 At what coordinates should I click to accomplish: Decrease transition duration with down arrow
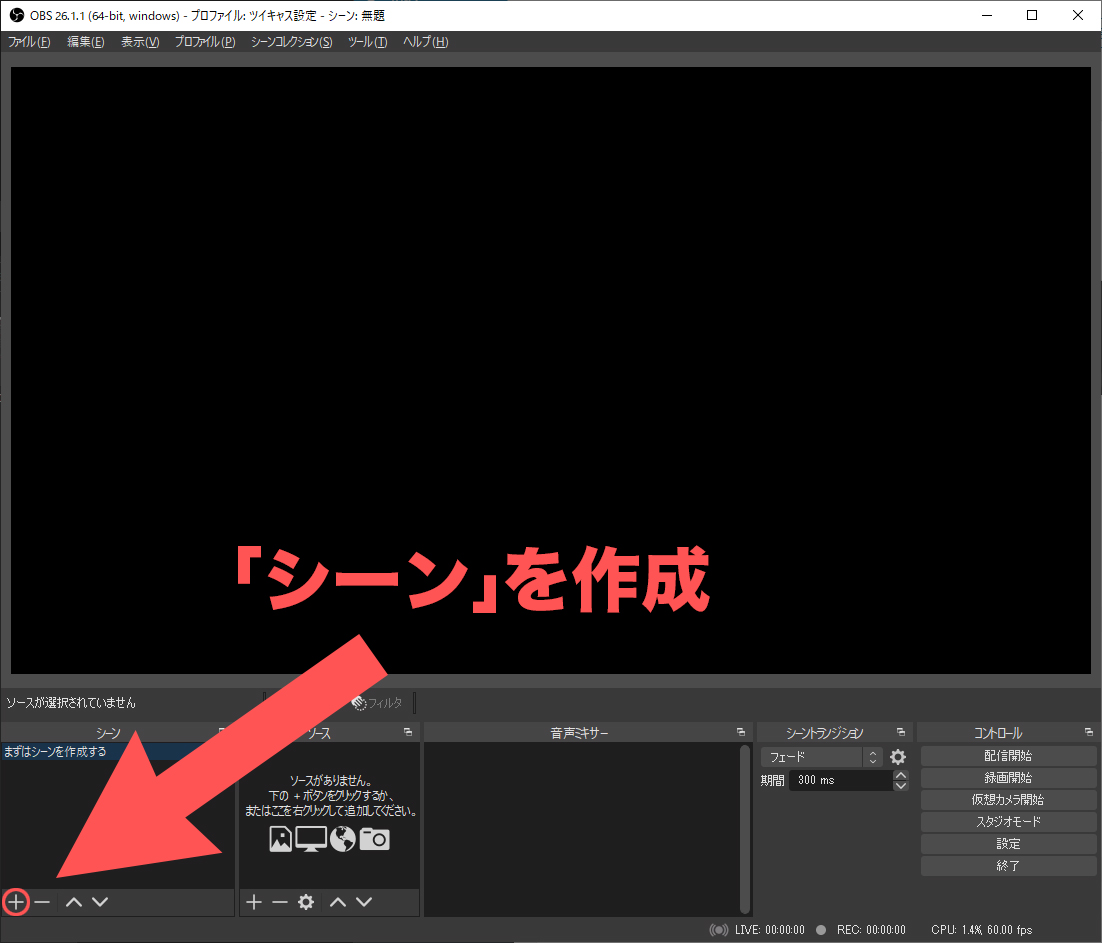[900, 786]
